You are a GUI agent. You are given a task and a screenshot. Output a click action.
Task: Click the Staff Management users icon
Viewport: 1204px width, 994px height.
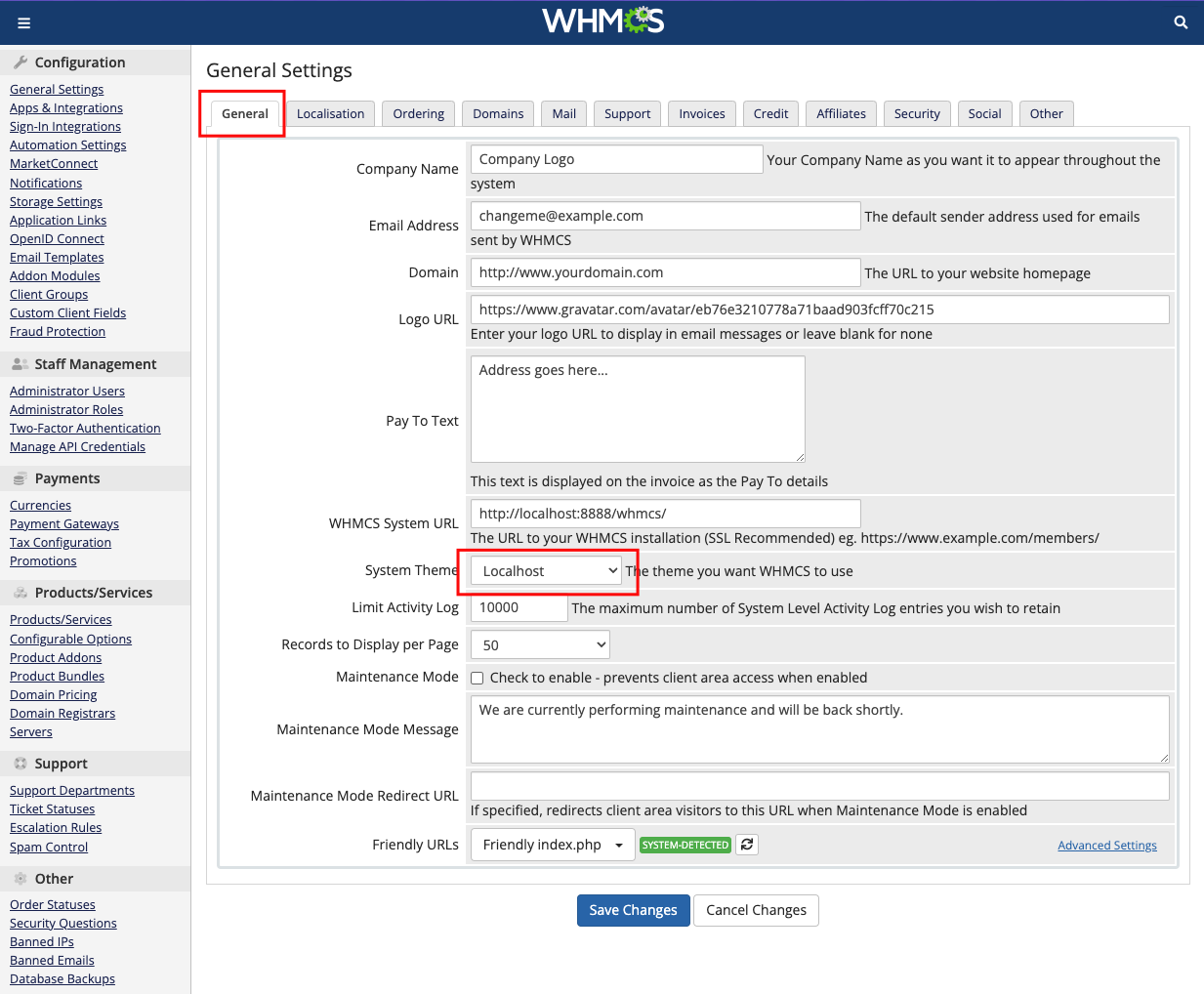click(20, 364)
